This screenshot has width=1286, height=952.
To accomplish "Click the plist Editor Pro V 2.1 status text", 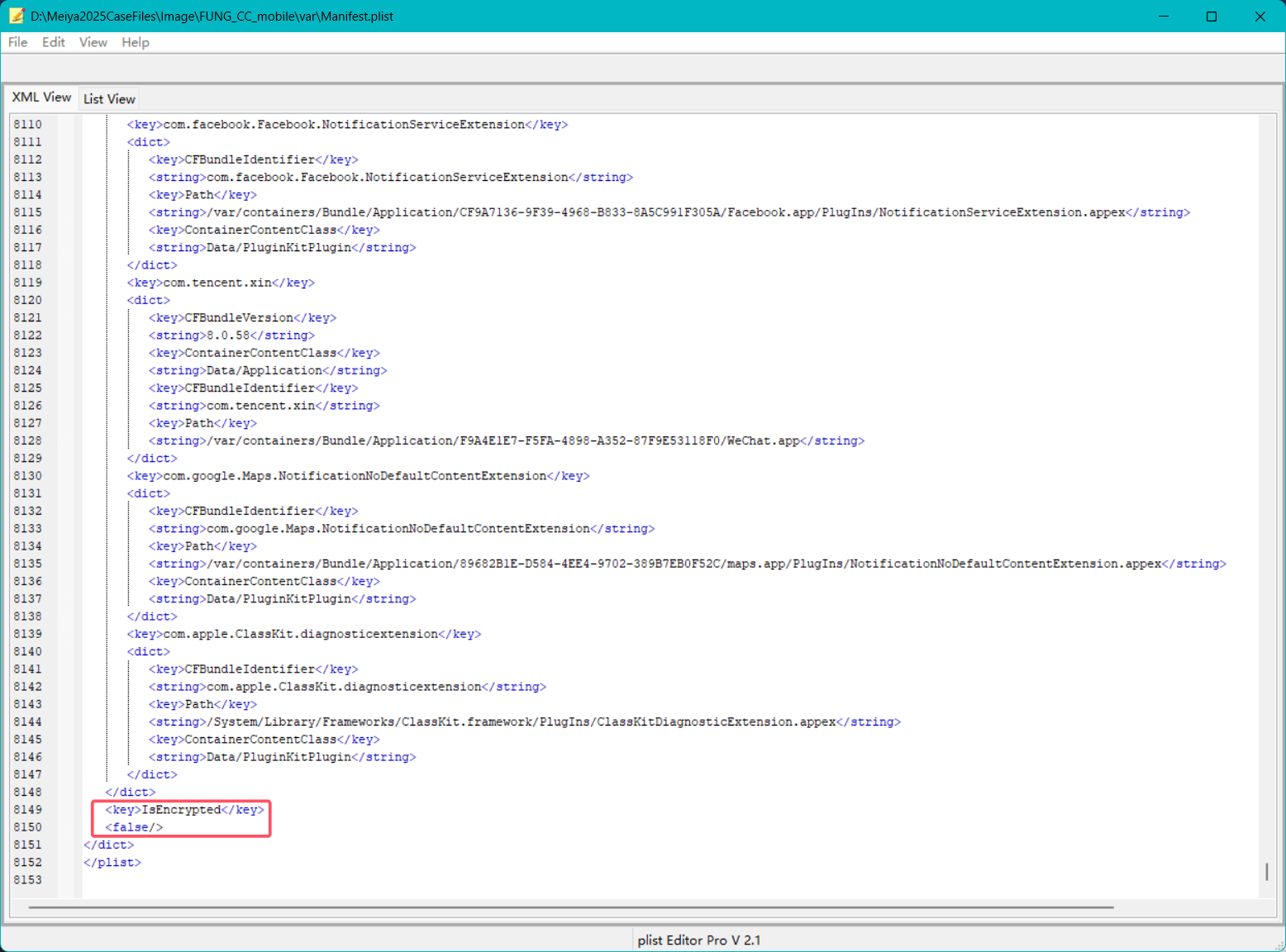I will [698, 940].
